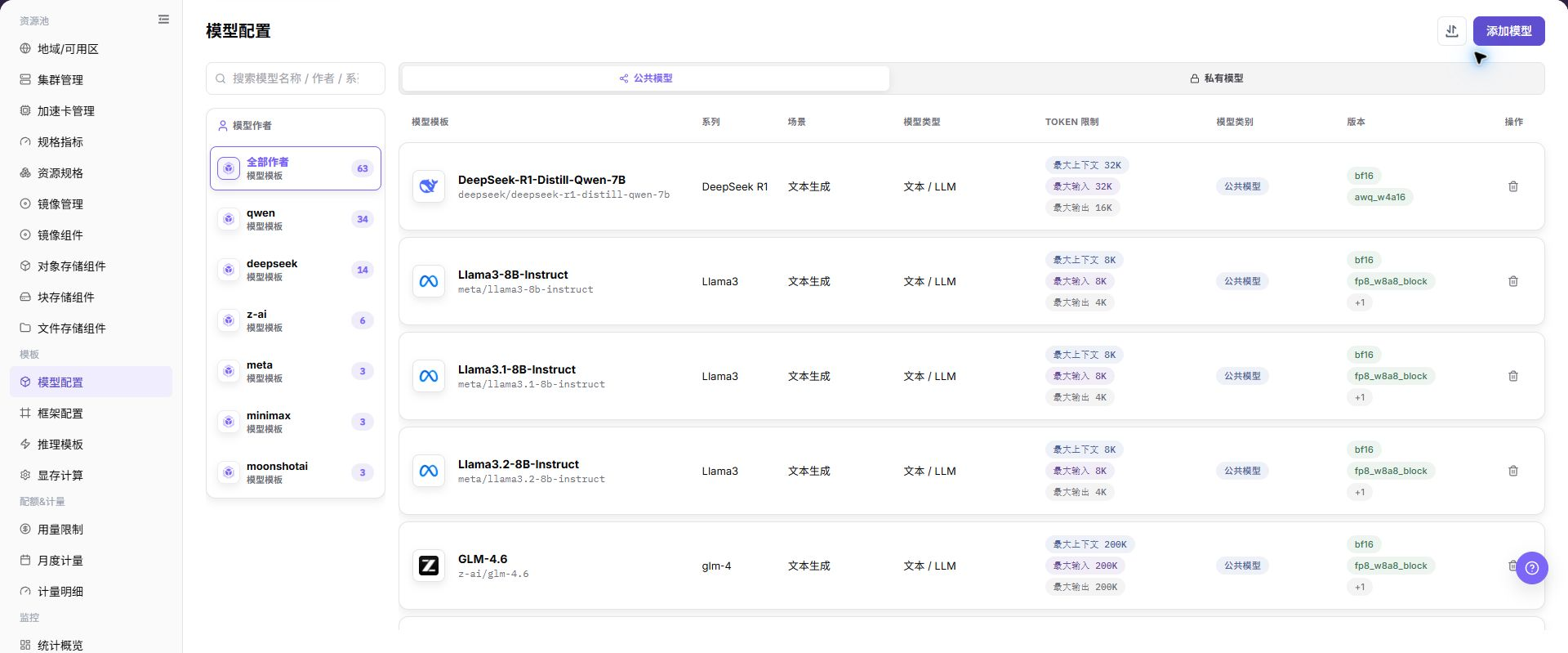The width and height of the screenshot is (1568, 653).
Task: Open 地域/可用区 in sidebar
Action: tap(91, 49)
